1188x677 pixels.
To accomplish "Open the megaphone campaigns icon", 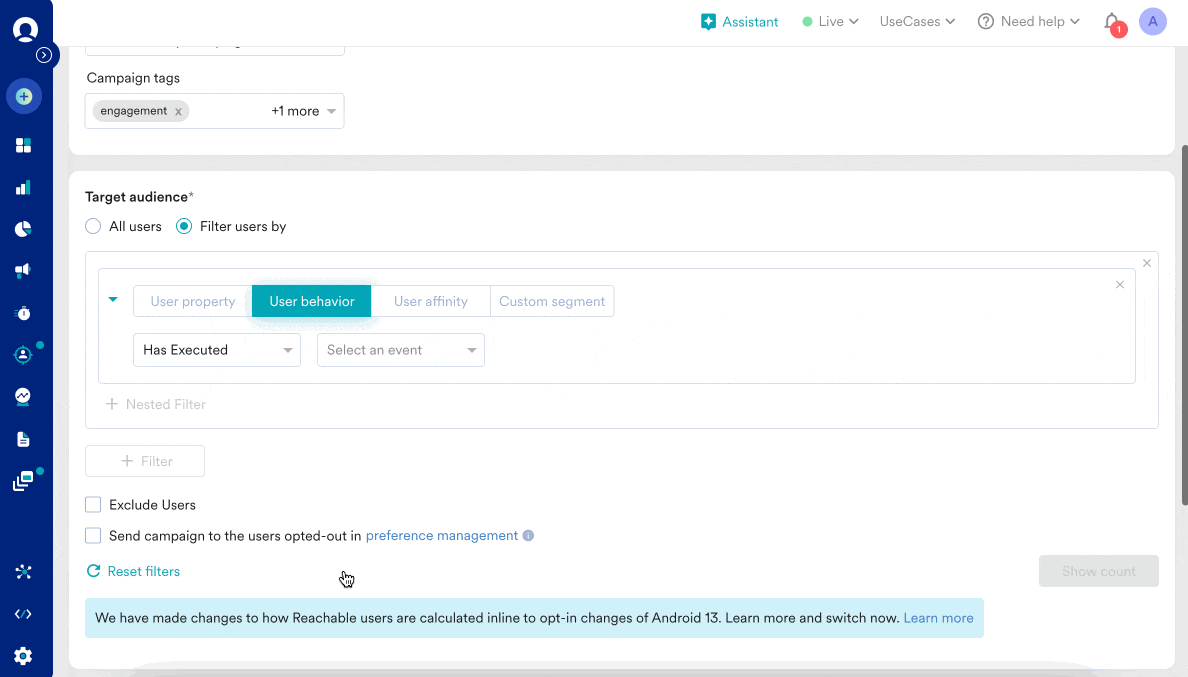I will [x=23, y=270].
